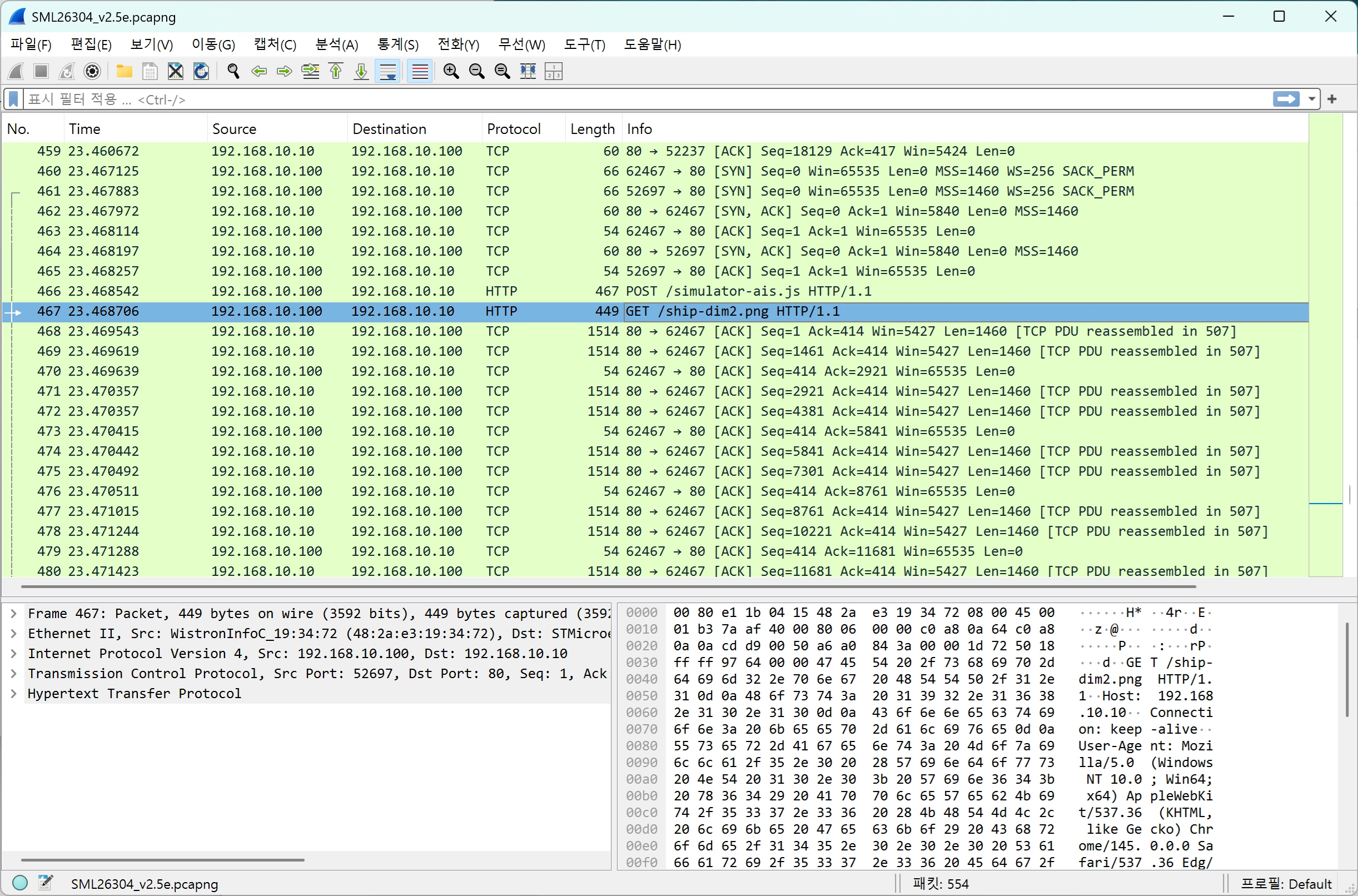Open the Find Packet magnifier tool

click(x=233, y=72)
